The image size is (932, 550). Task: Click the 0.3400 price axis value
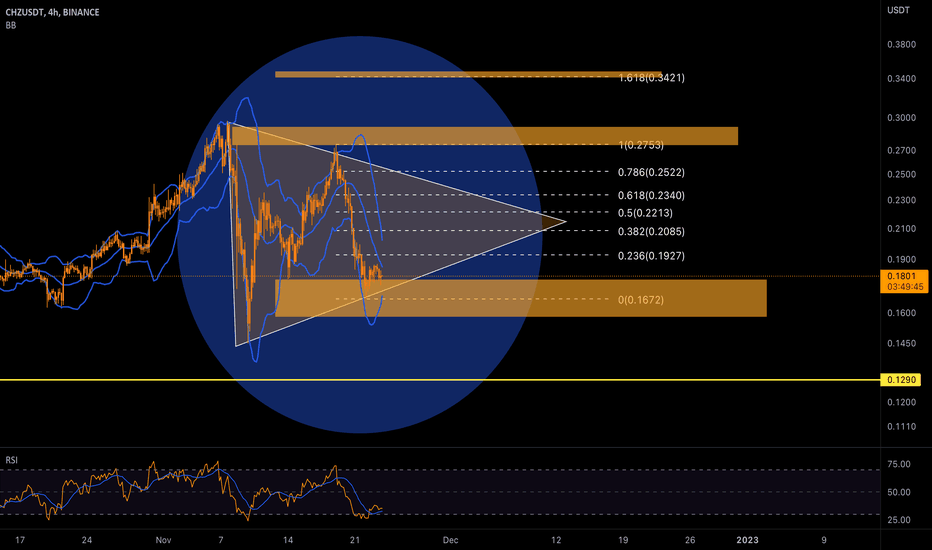click(x=901, y=78)
